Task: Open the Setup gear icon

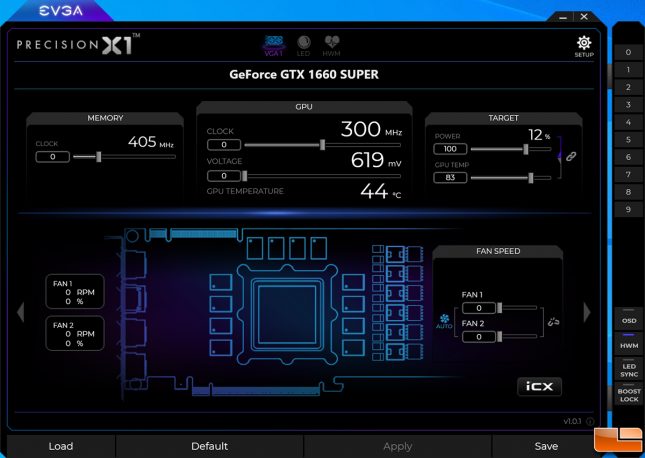Action: pos(584,46)
